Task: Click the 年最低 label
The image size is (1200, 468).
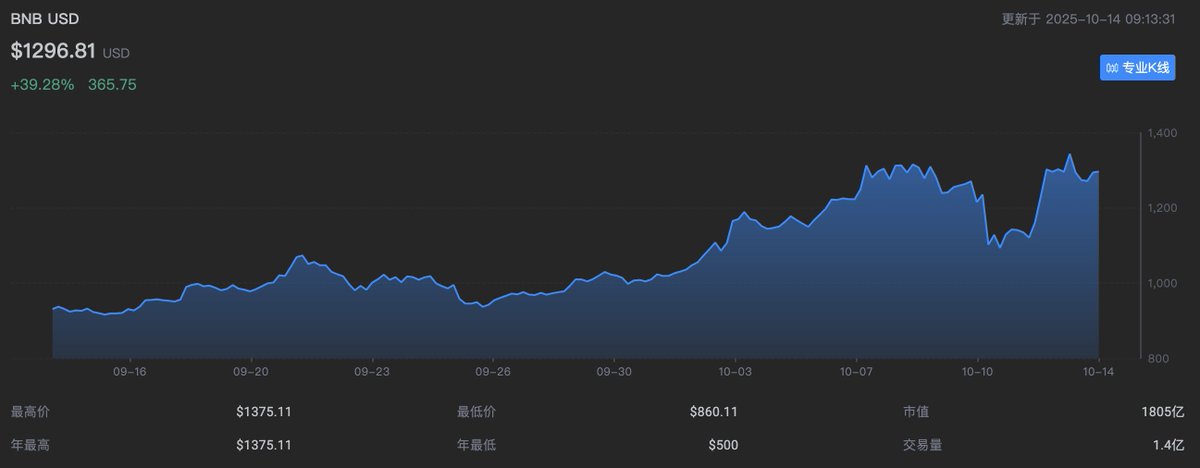Action: [476, 444]
